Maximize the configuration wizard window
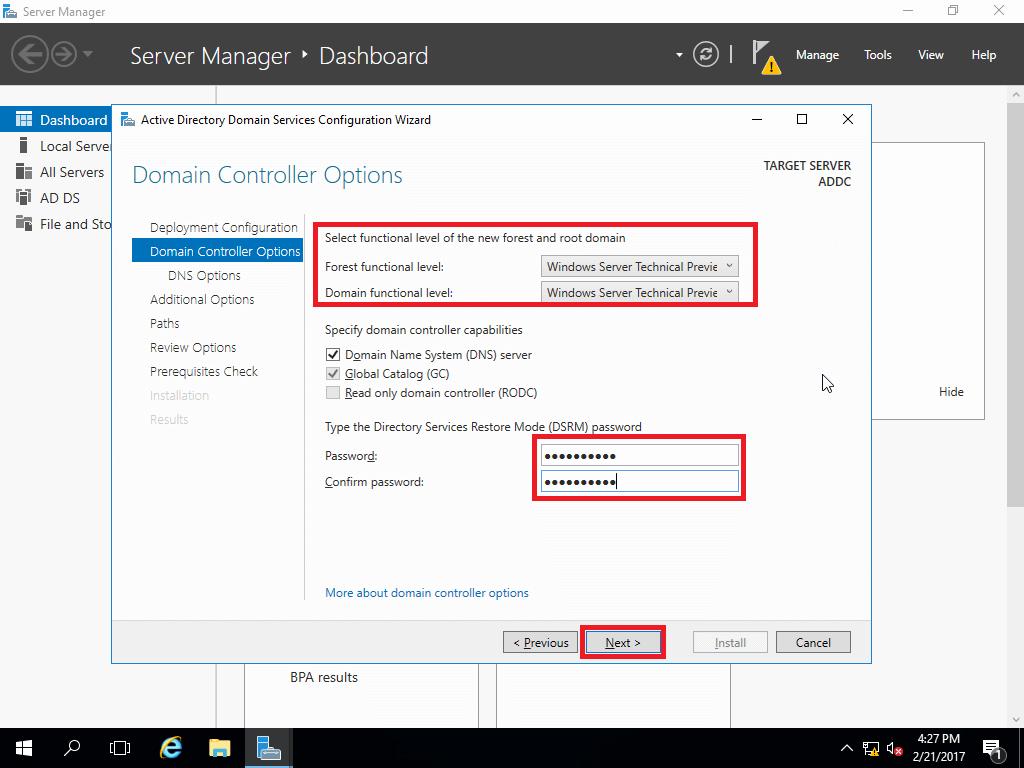Image resolution: width=1024 pixels, height=768 pixels. point(802,120)
